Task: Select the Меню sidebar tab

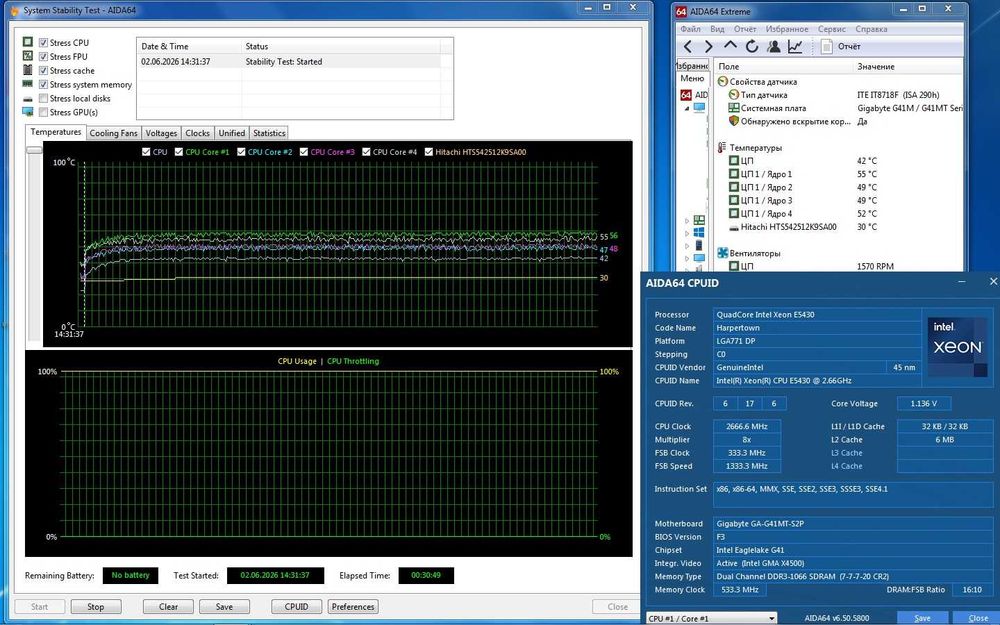Action: 692,78
